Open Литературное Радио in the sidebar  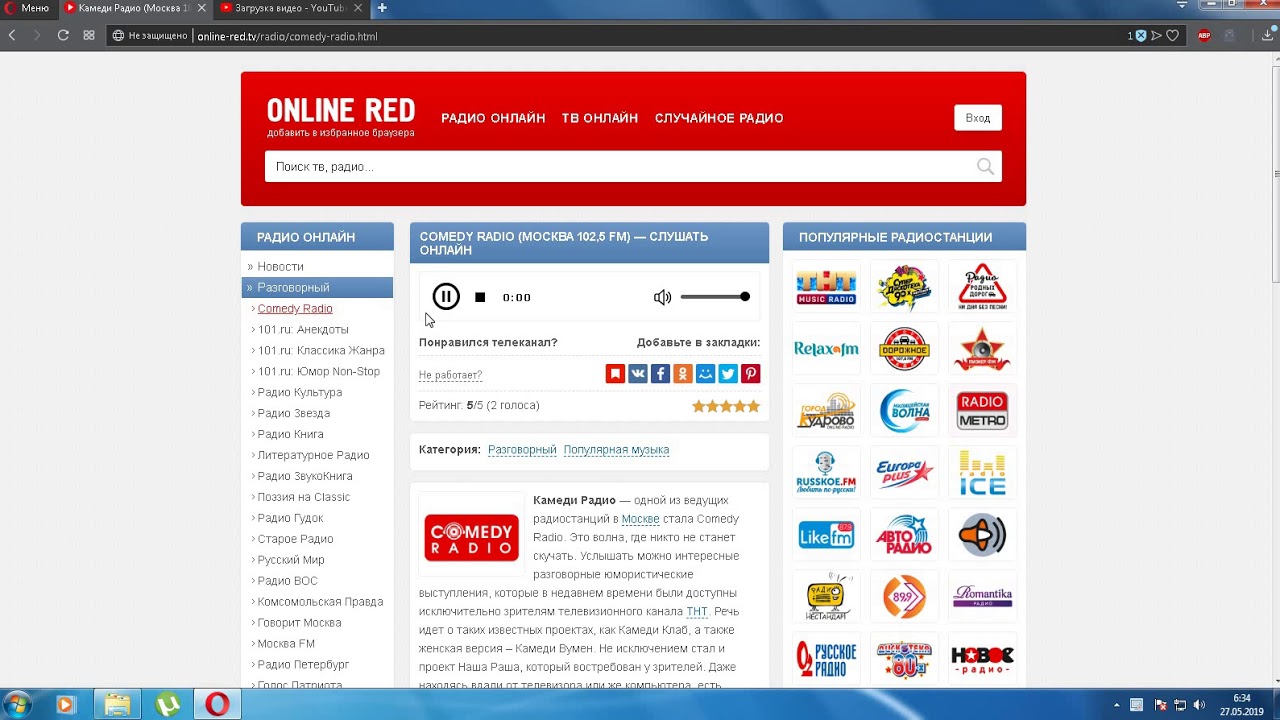pos(314,456)
